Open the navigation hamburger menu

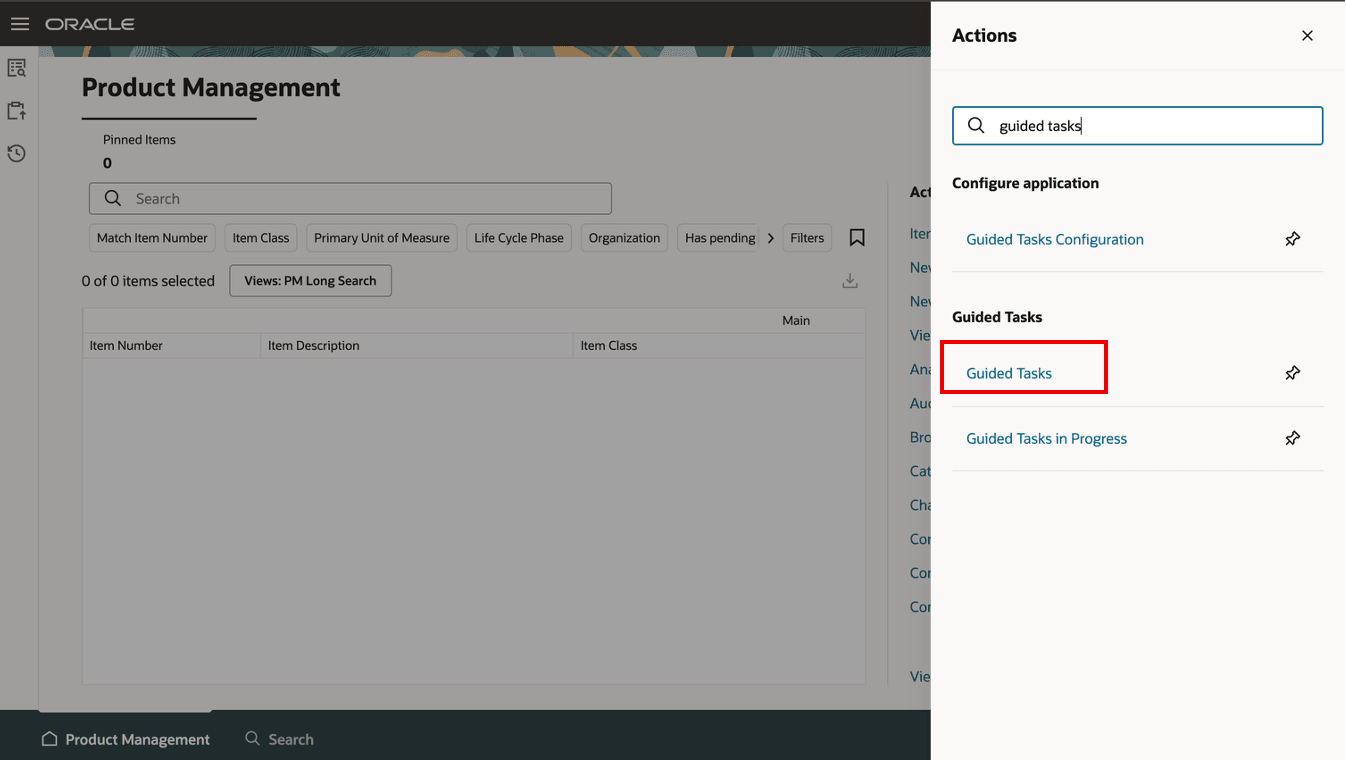tap(19, 23)
